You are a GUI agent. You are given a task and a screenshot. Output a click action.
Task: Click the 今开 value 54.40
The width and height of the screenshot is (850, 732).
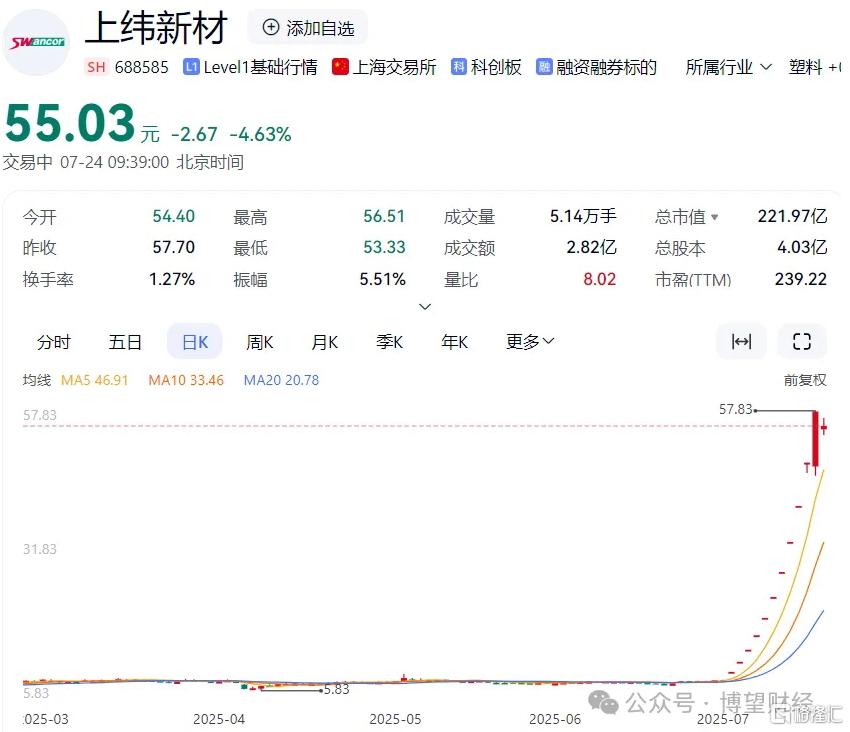pyautogui.click(x=173, y=216)
